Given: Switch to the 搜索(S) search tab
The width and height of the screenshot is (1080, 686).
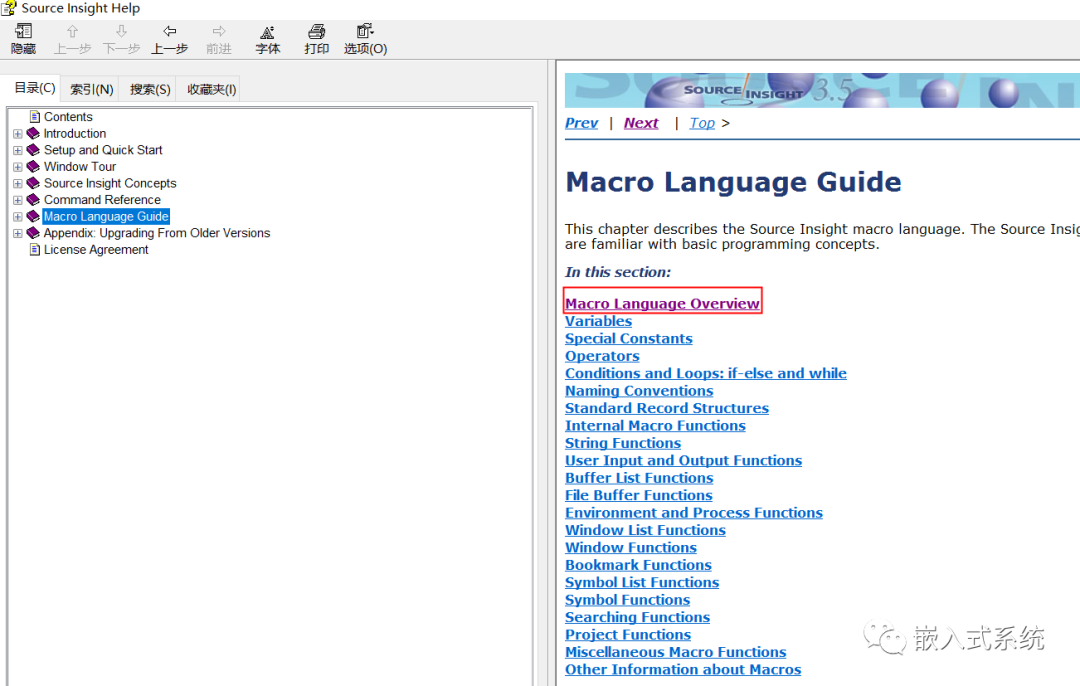Looking at the screenshot, I should 149,90.
